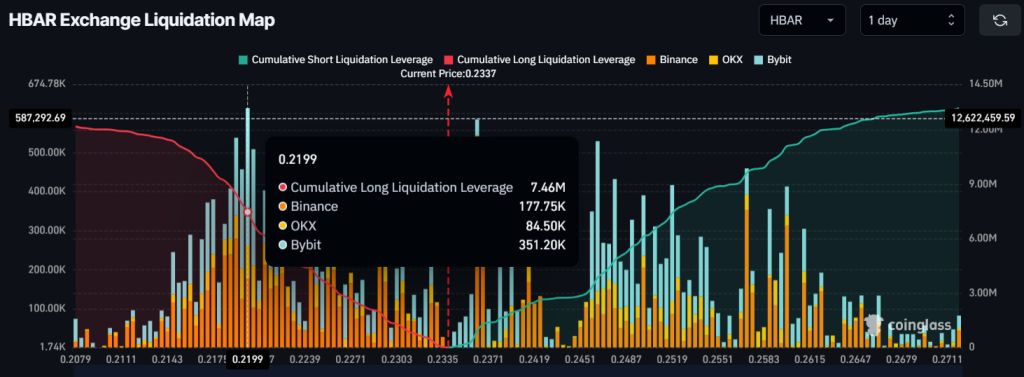Click the highlighted 0.2199 x-axis label
The height and width of the screenshot is (377, 1024).
click(x=247, y=359)
